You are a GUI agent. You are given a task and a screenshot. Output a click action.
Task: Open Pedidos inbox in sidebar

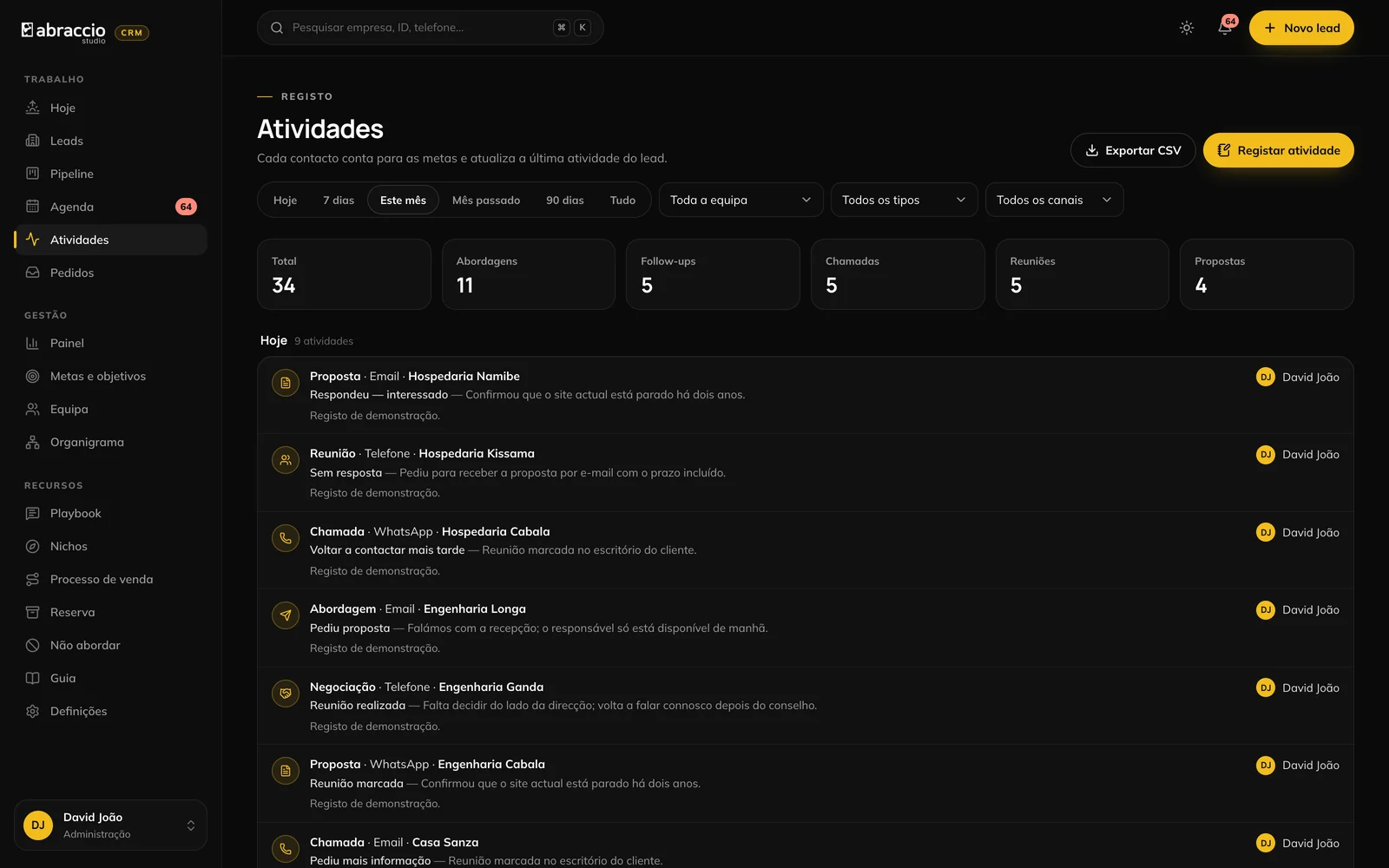pyautogui.click(x=110, y=273)
